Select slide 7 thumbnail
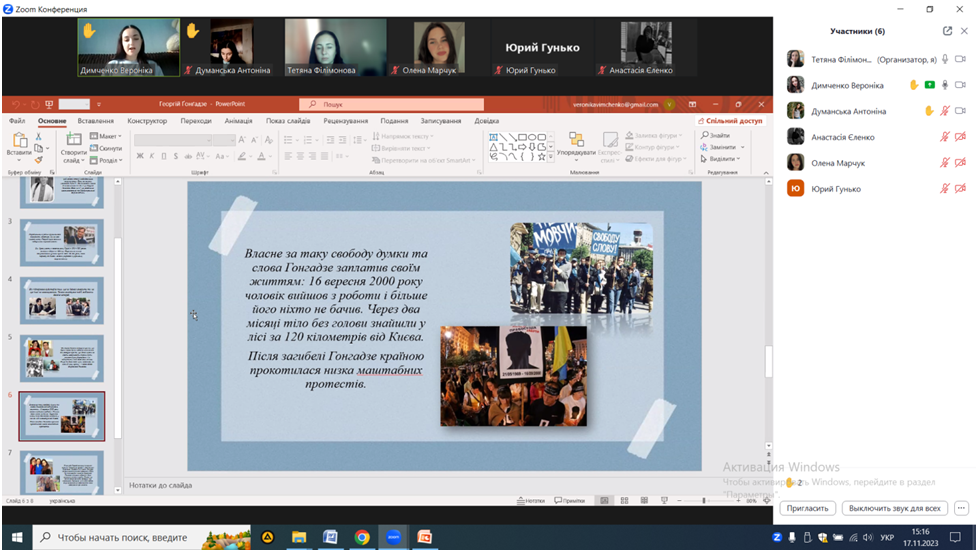This screenshot has height=552, width=978. coord(62,472)
